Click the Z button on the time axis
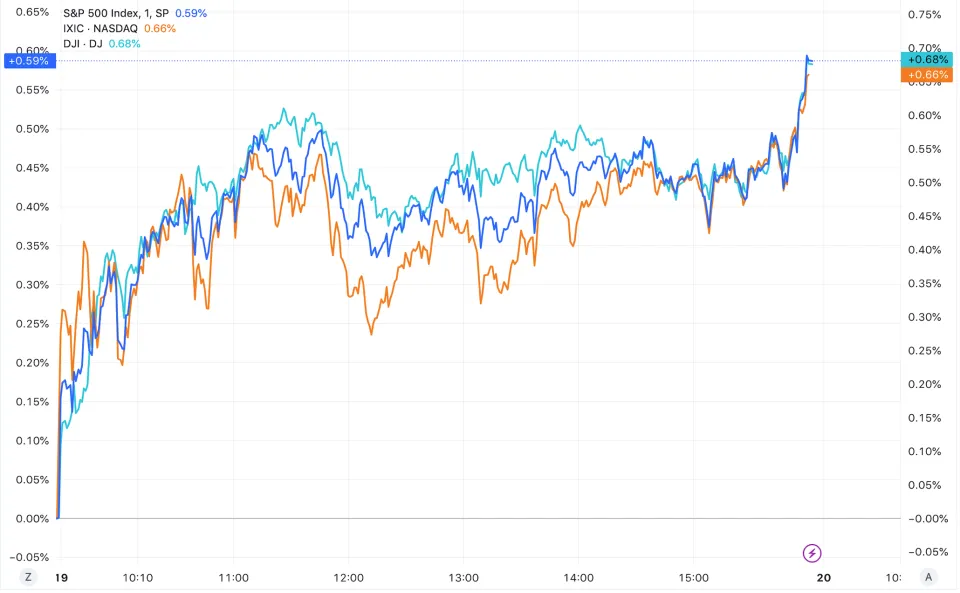This screenshot has width=960, height=593. click(x=28, y=577)
